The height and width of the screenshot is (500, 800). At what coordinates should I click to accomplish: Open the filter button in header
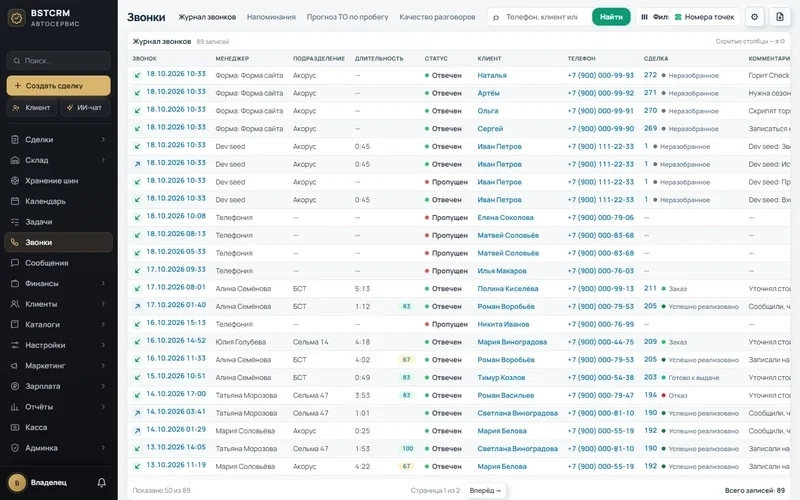point(654,17)
